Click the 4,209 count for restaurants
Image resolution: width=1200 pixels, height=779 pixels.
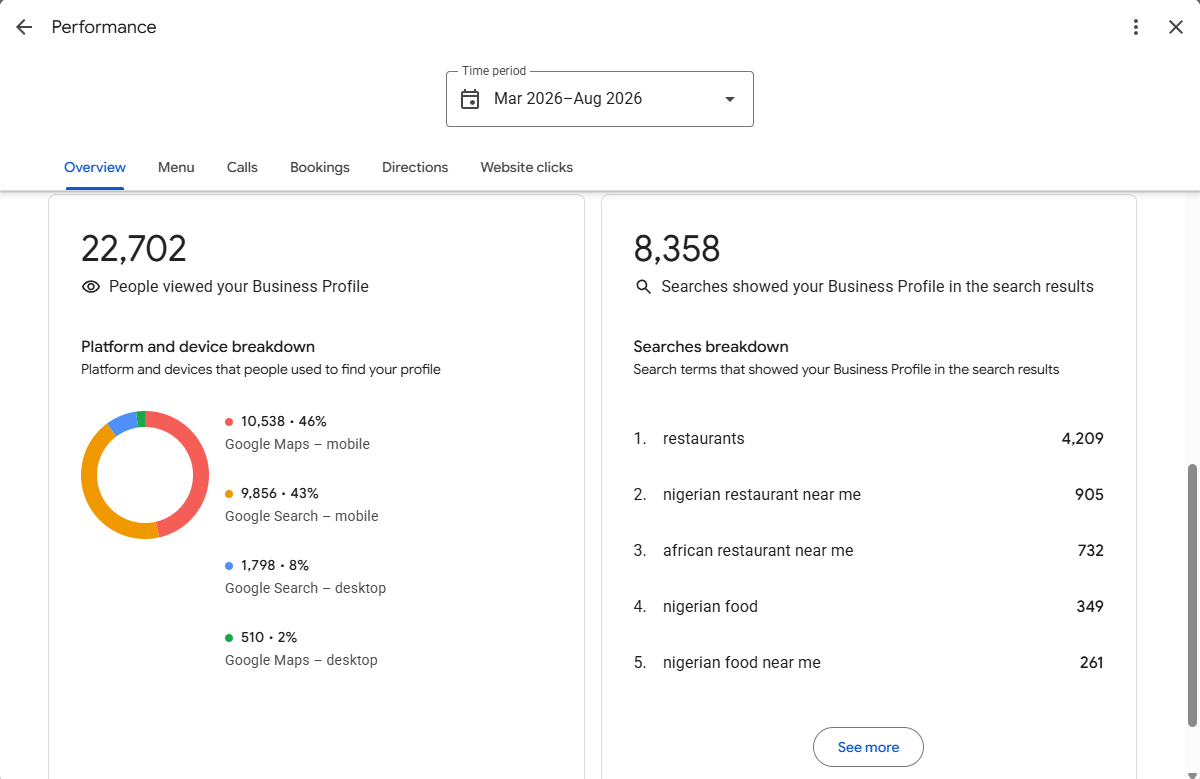(x=1083, y=439)
